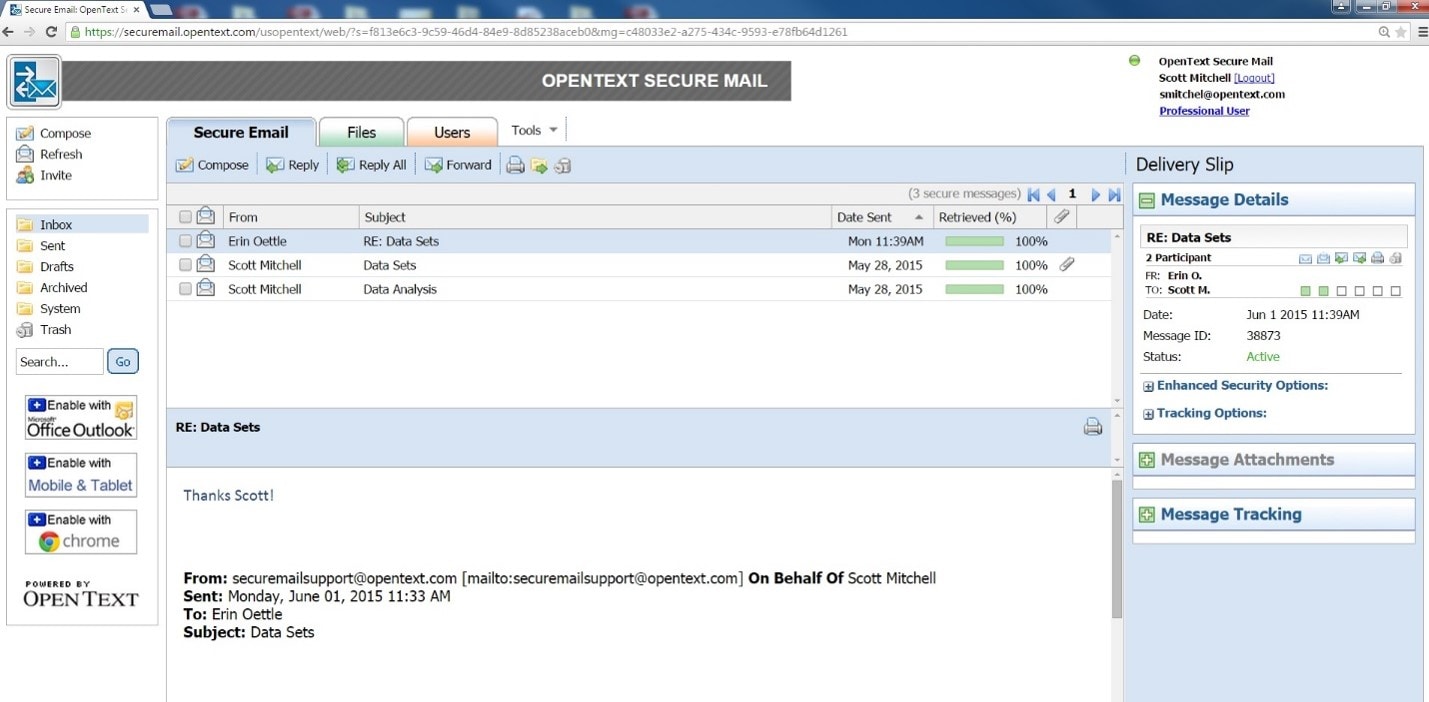Expand the Message Tracking section
The height and width of the screenshot is (702, 1429).
click(x=1147, y=515)
